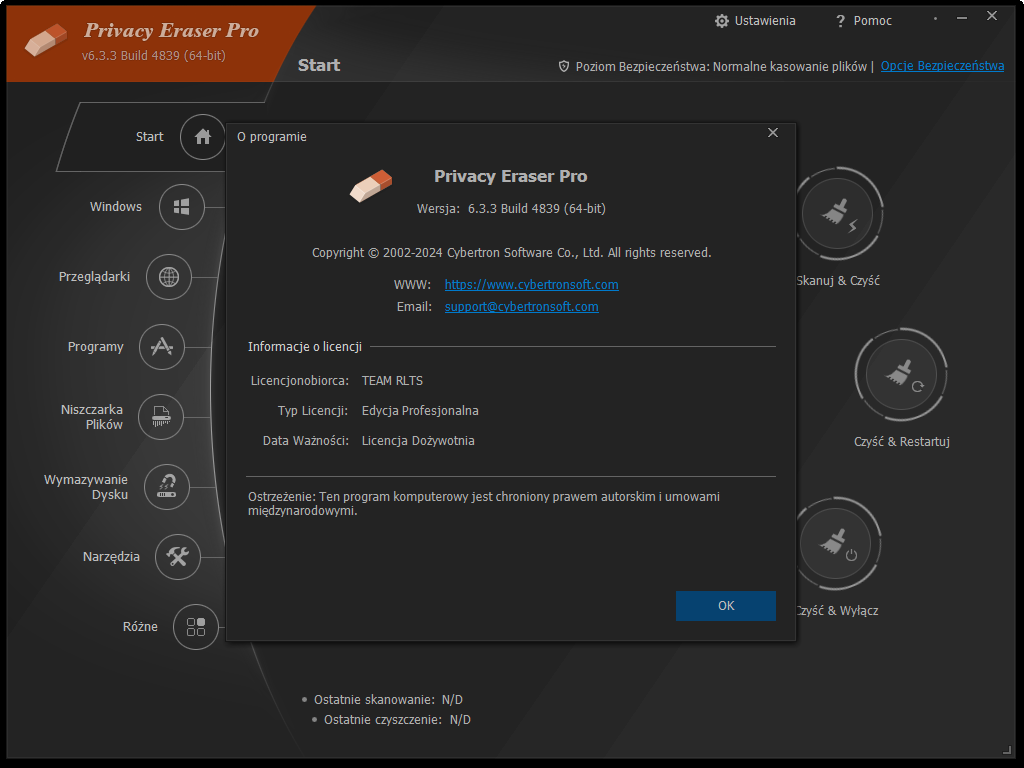Click the TEAM RLTS licensee text
Image resolution: width=1024 pixels, height=768 pixels.
[x=392, y=381]
